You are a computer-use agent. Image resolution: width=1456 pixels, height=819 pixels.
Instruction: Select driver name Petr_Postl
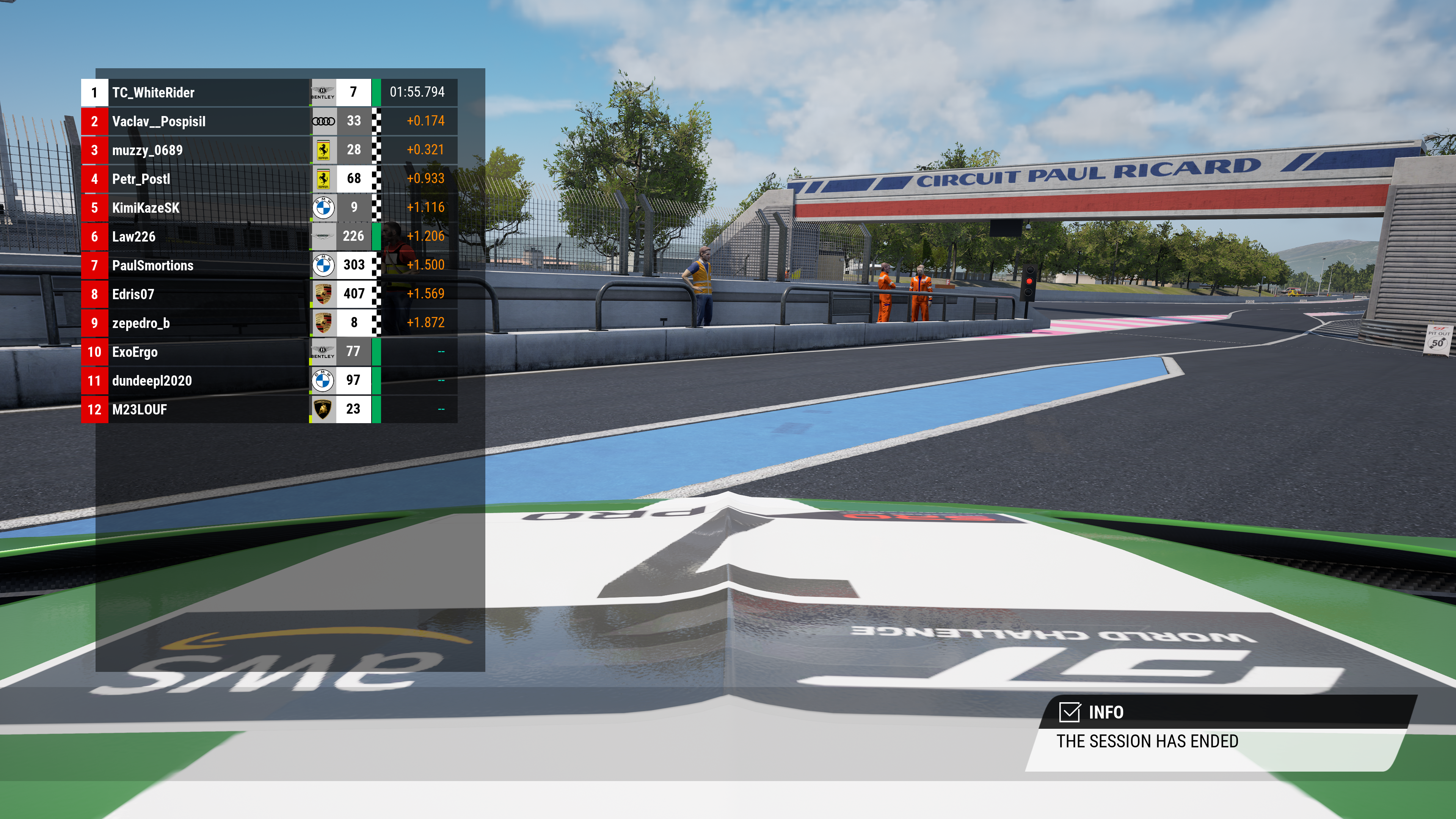(141, 179)
